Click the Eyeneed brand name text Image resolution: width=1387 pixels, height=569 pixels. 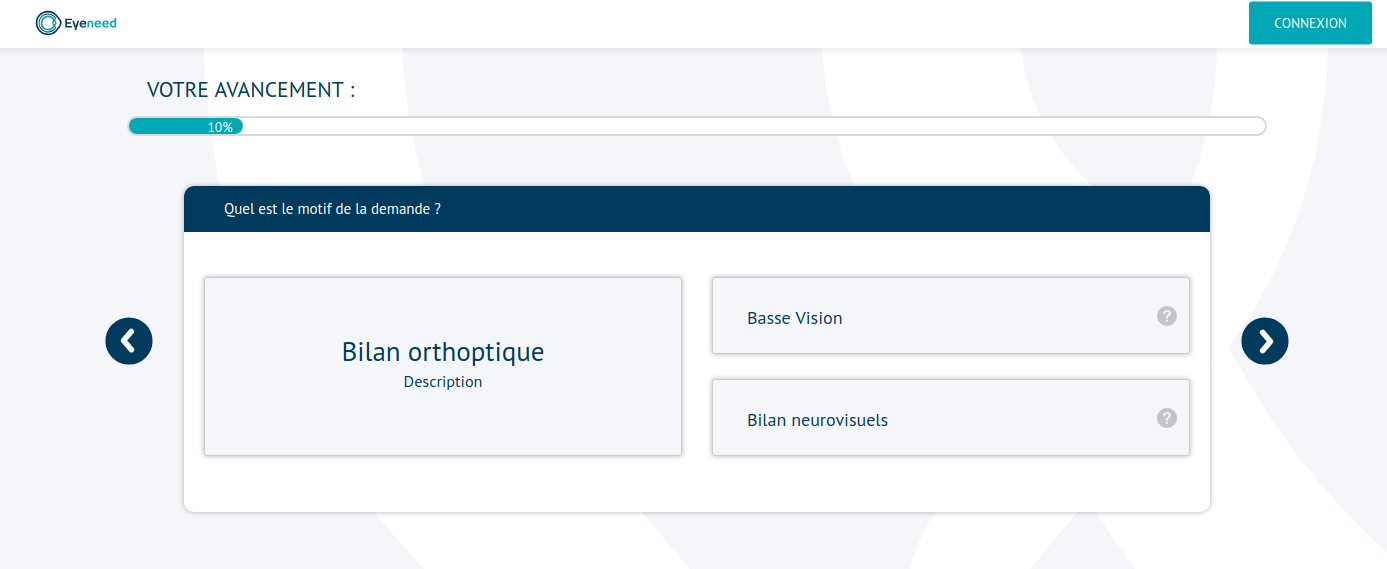pyautogui.click(x=92, y=23)
